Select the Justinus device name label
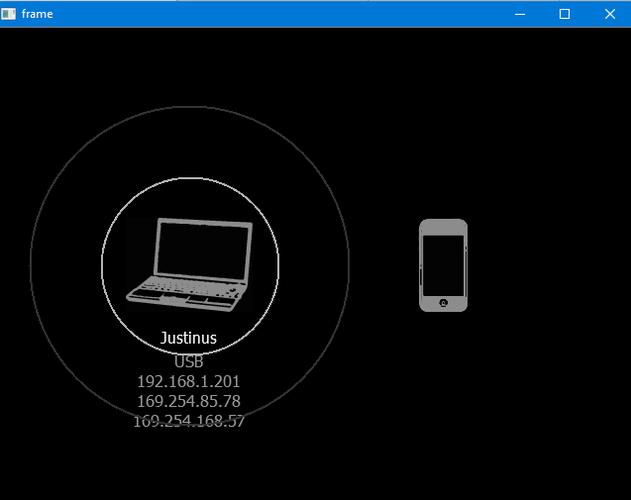This screenshot has height=500, width=631. 188,338
